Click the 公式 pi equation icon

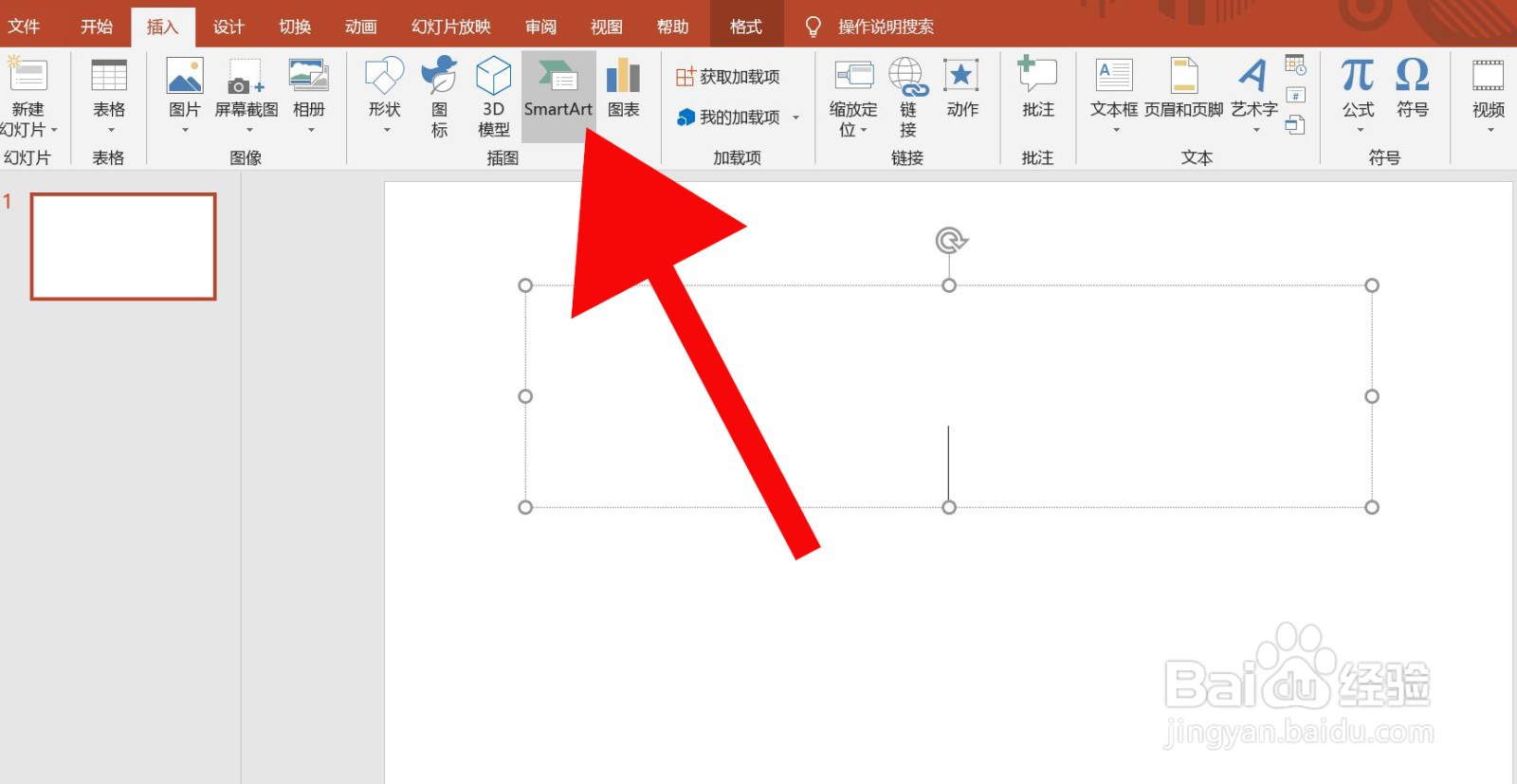tap(1358, 75)
